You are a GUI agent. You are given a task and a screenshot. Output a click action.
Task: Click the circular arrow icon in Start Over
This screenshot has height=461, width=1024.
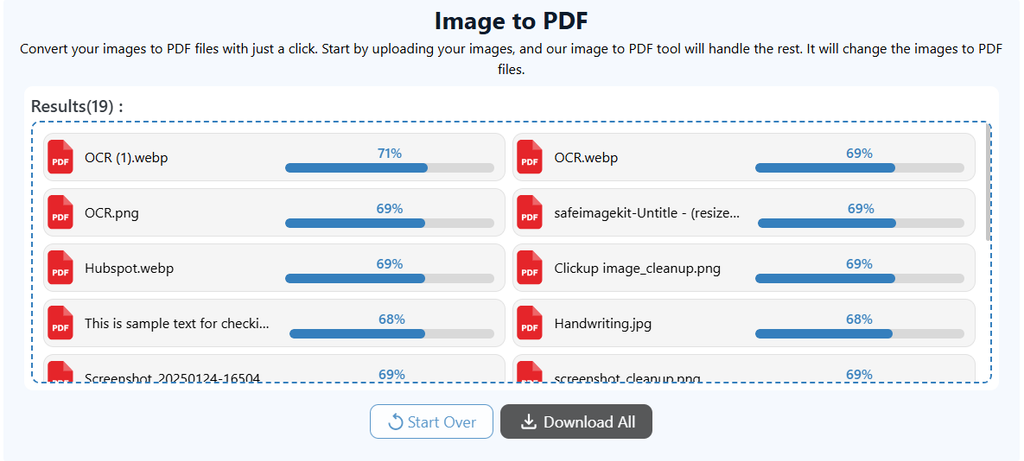(395, 422)
